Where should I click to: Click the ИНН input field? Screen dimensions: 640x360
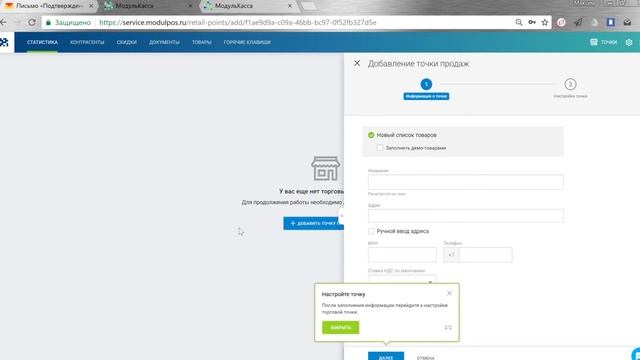pos(402,255)
